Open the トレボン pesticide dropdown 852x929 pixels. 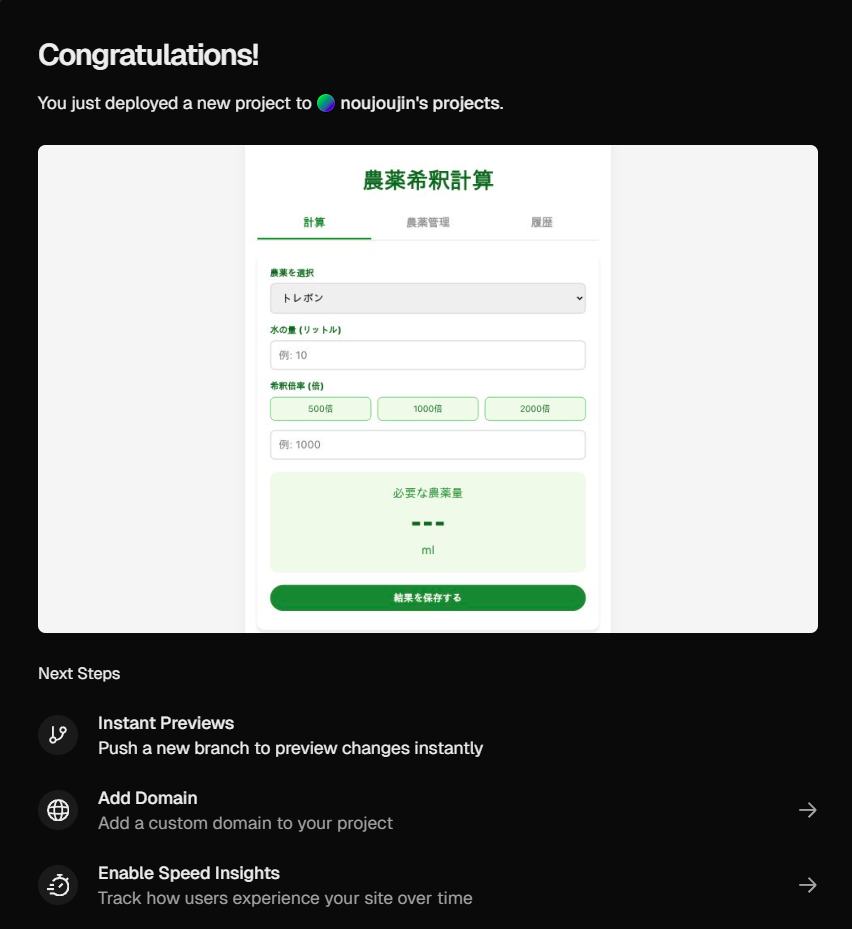click(x=427, y=297)
